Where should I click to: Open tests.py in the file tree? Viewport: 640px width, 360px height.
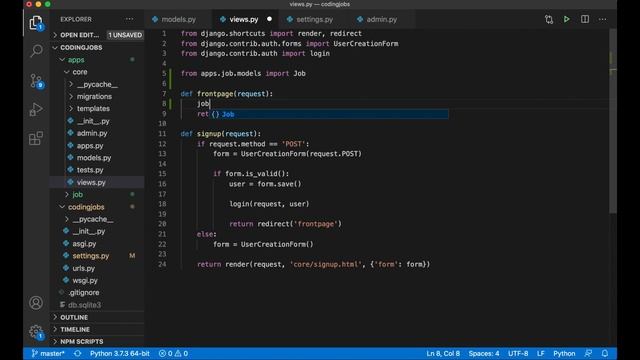click(90, 170)
